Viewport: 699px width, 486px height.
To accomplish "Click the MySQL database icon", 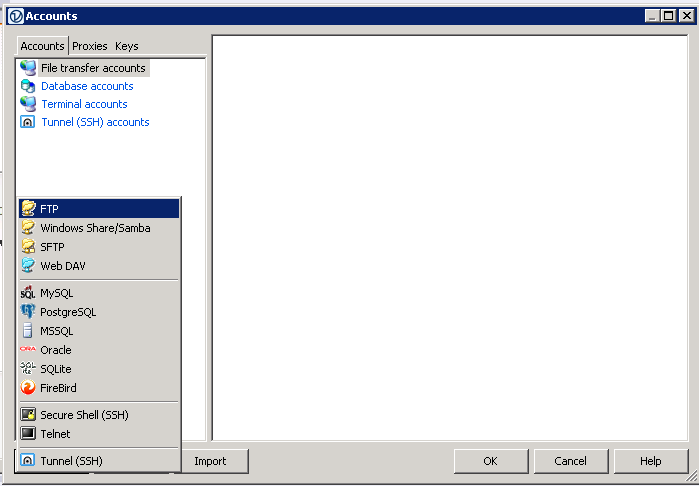I will coord(28,293).
